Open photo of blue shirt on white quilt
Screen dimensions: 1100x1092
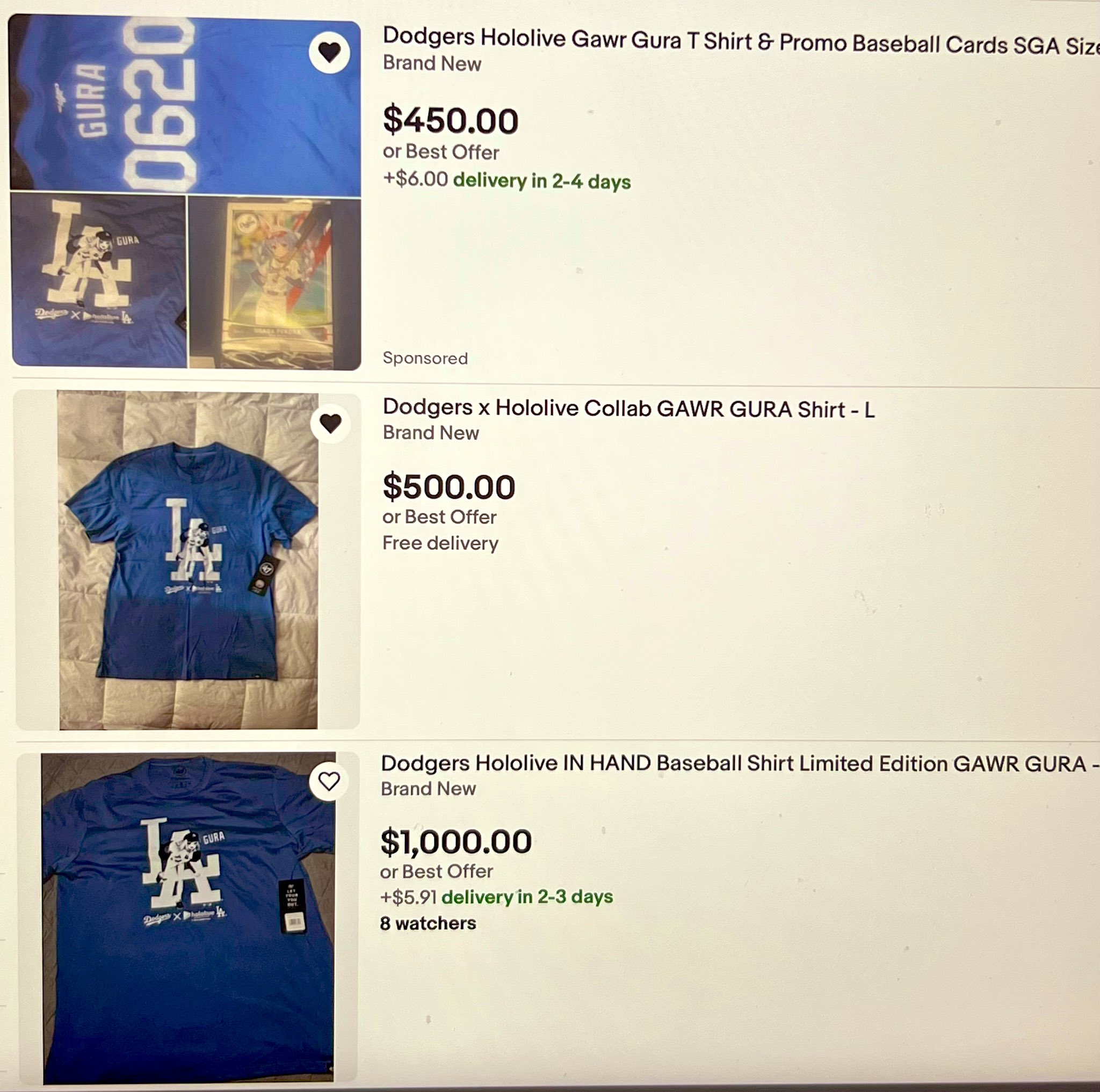(188, 560)
